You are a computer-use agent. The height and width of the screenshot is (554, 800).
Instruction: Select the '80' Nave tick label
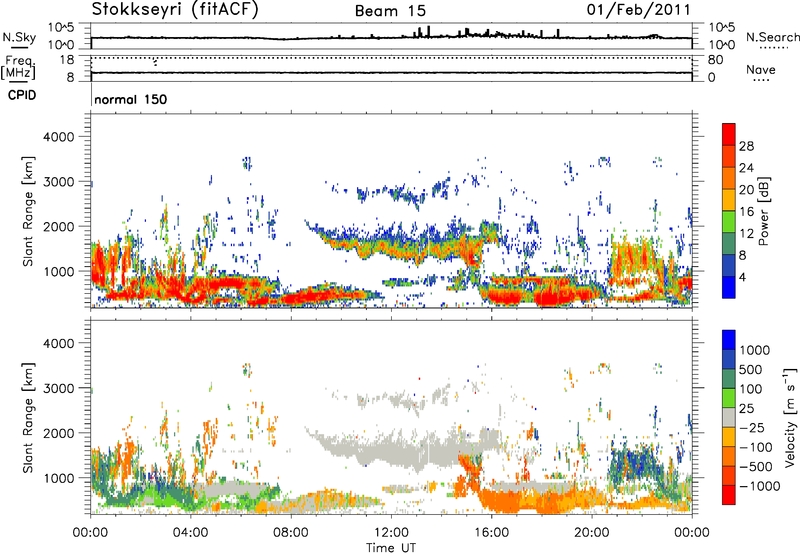click(715, 60)
